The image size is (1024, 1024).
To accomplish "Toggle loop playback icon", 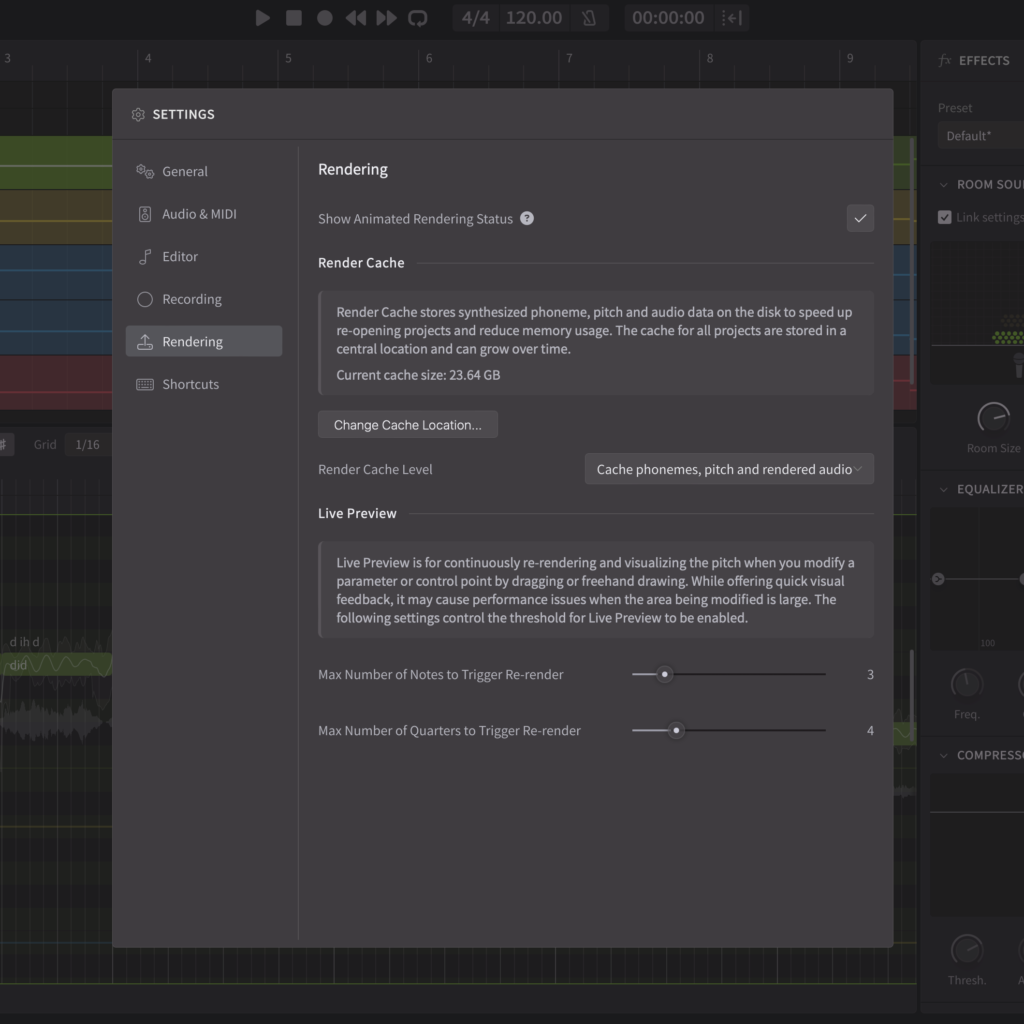I will (x=418, y=18).
